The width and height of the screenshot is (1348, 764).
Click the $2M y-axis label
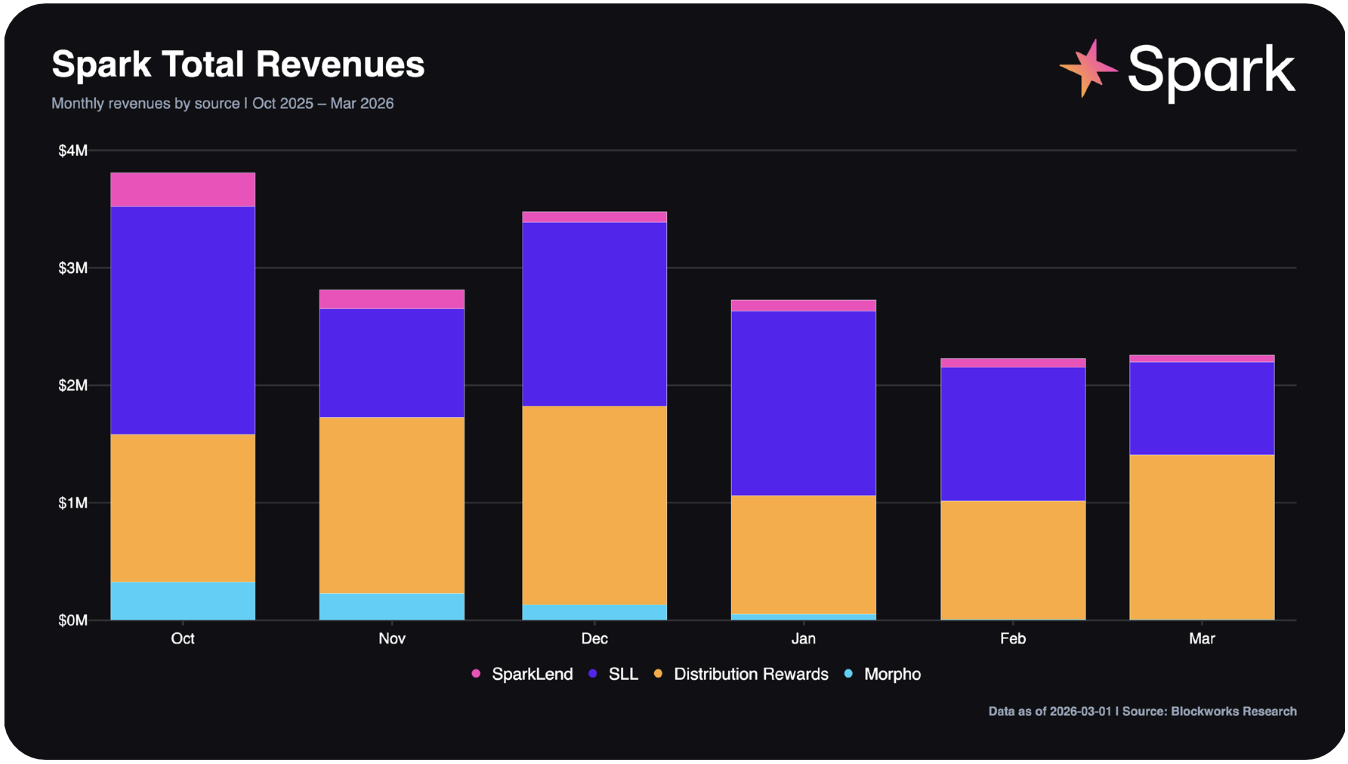(73, 385)
